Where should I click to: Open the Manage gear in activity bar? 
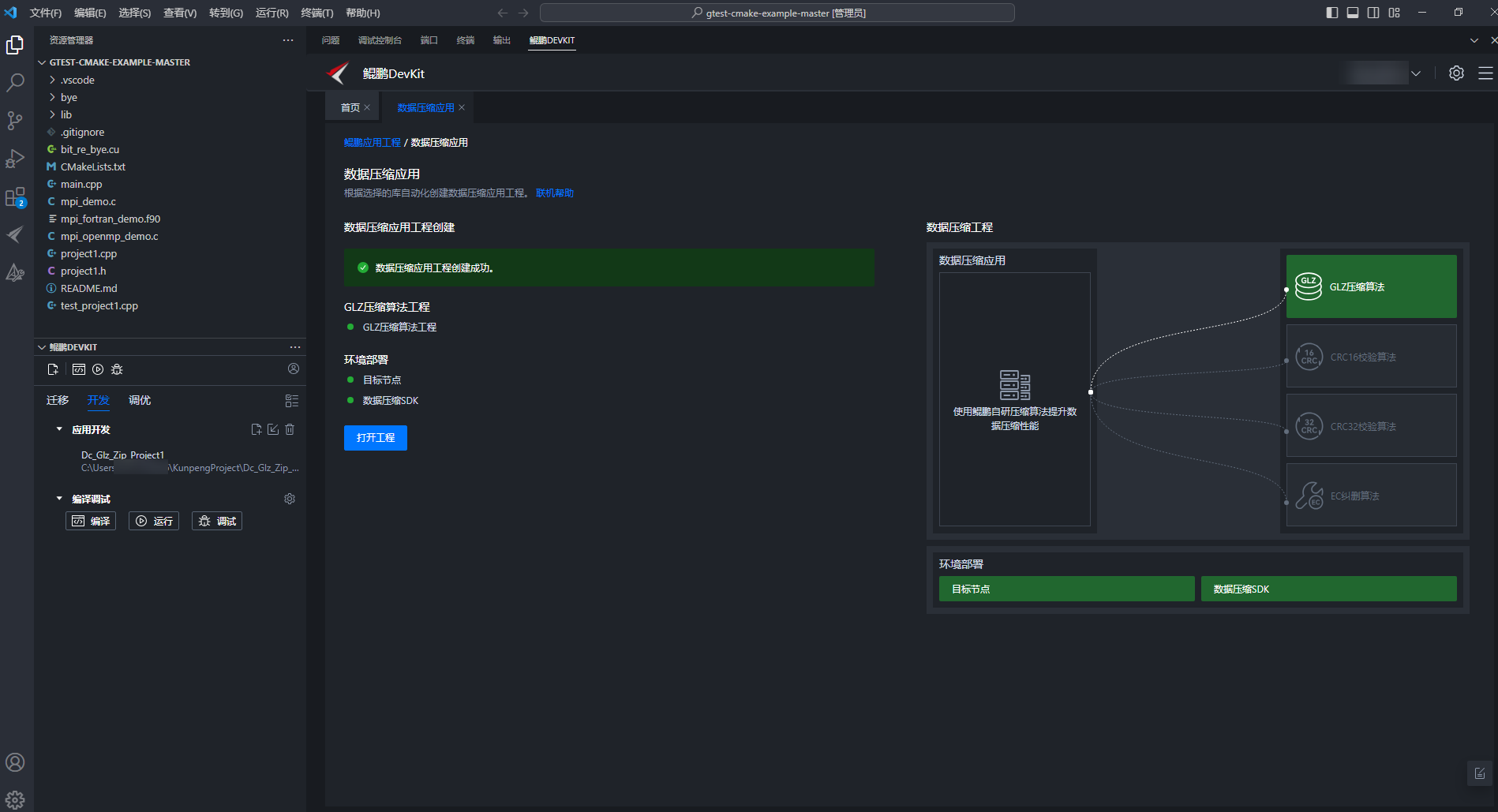(x=15, y=799)
